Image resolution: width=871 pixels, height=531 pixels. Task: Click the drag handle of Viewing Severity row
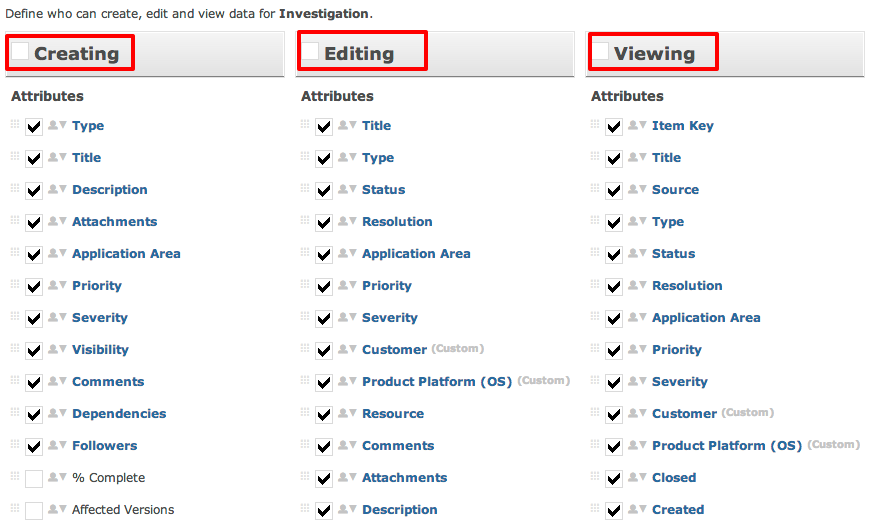[595, 380]
